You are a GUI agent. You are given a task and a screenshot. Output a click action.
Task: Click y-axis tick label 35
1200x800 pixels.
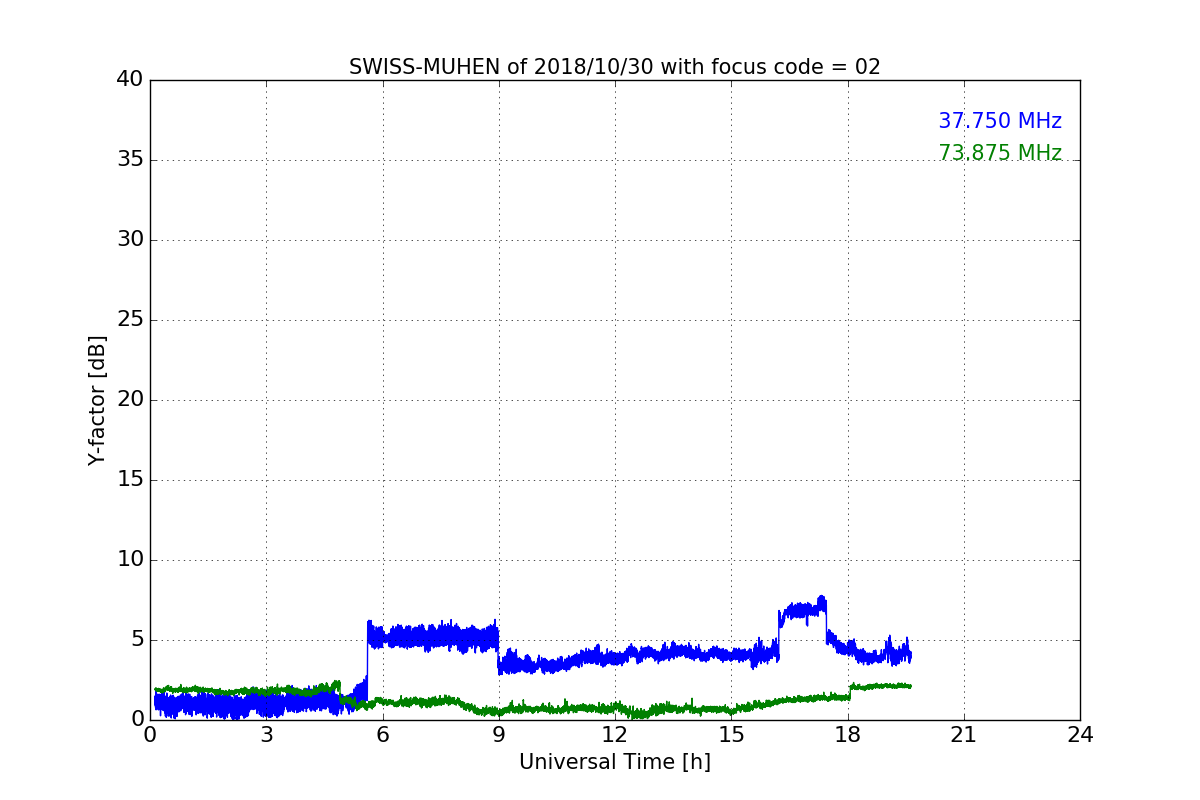(x=130, y=160)
